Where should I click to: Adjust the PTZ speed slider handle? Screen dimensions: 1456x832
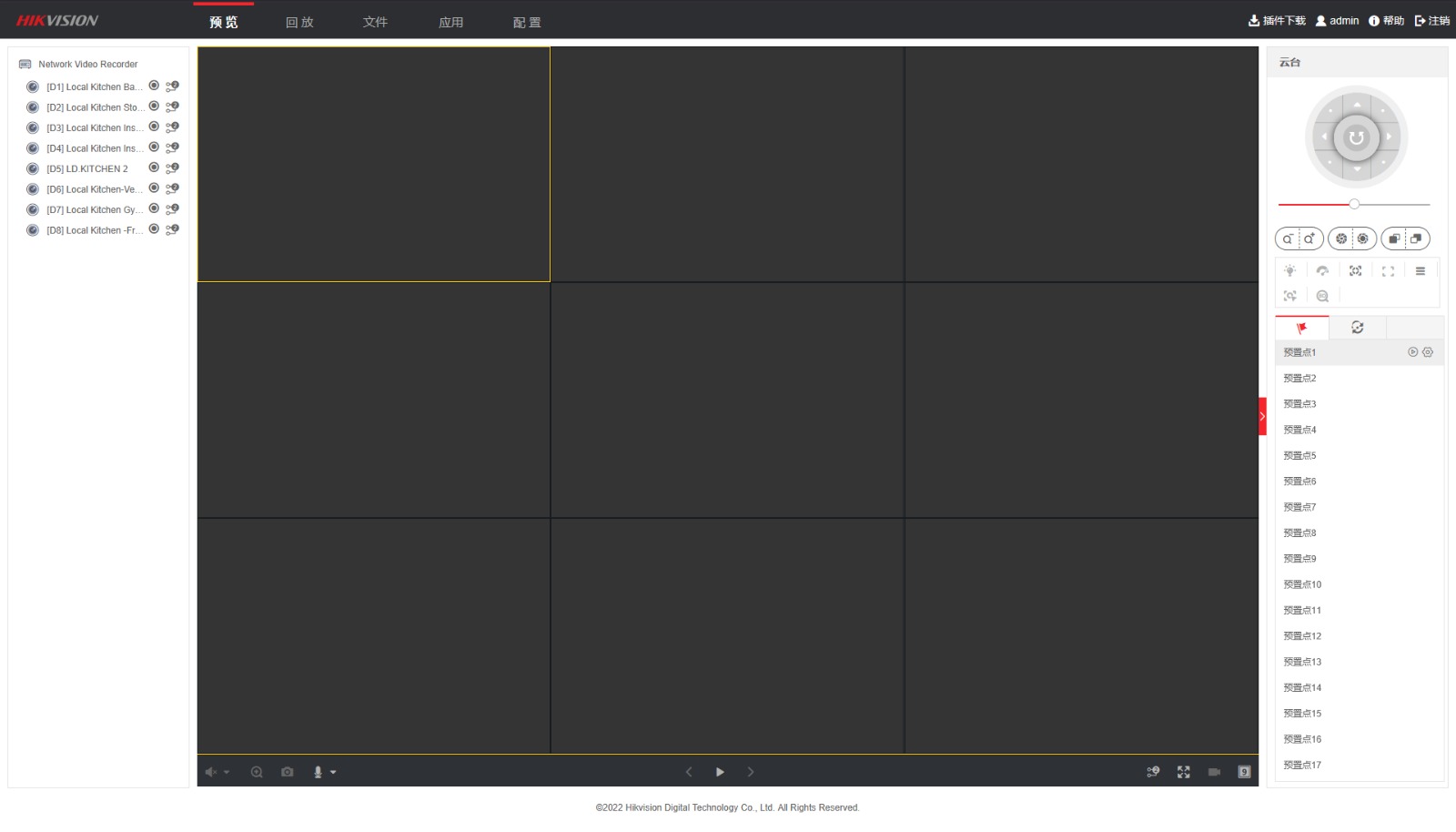pyautogui.click(x=1354, y=205)
